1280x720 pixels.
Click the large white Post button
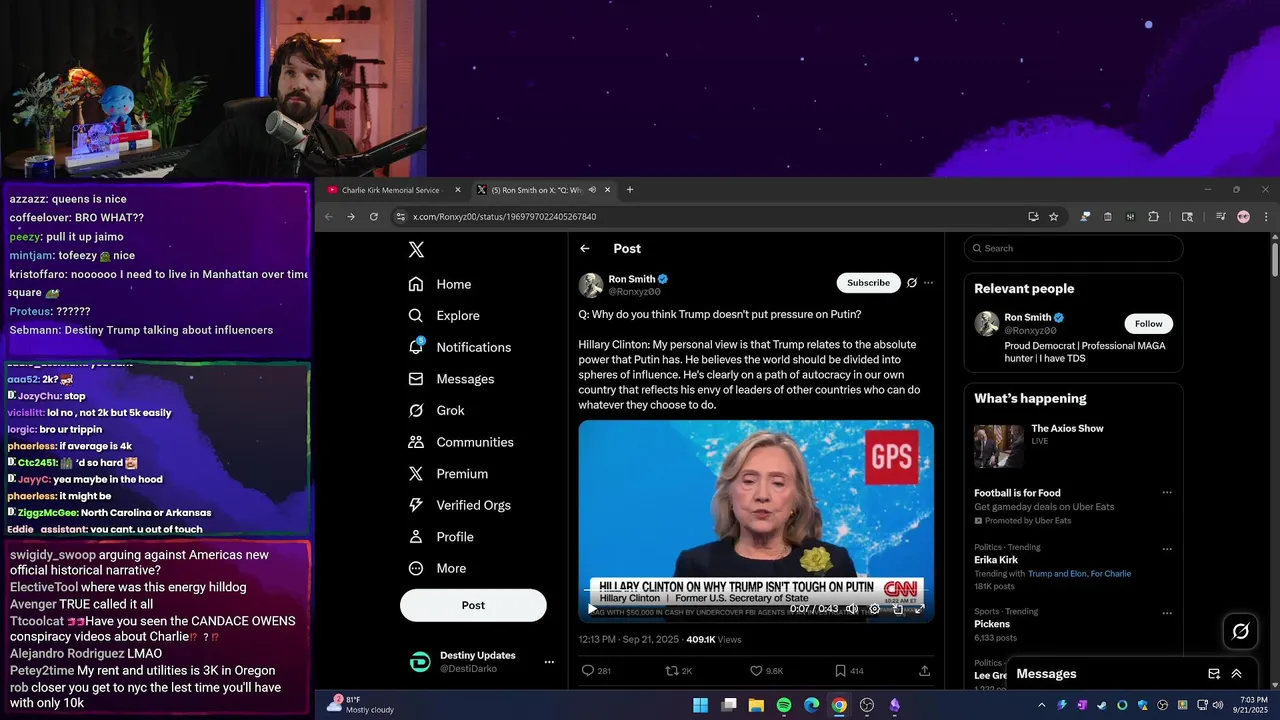[473, 605]
